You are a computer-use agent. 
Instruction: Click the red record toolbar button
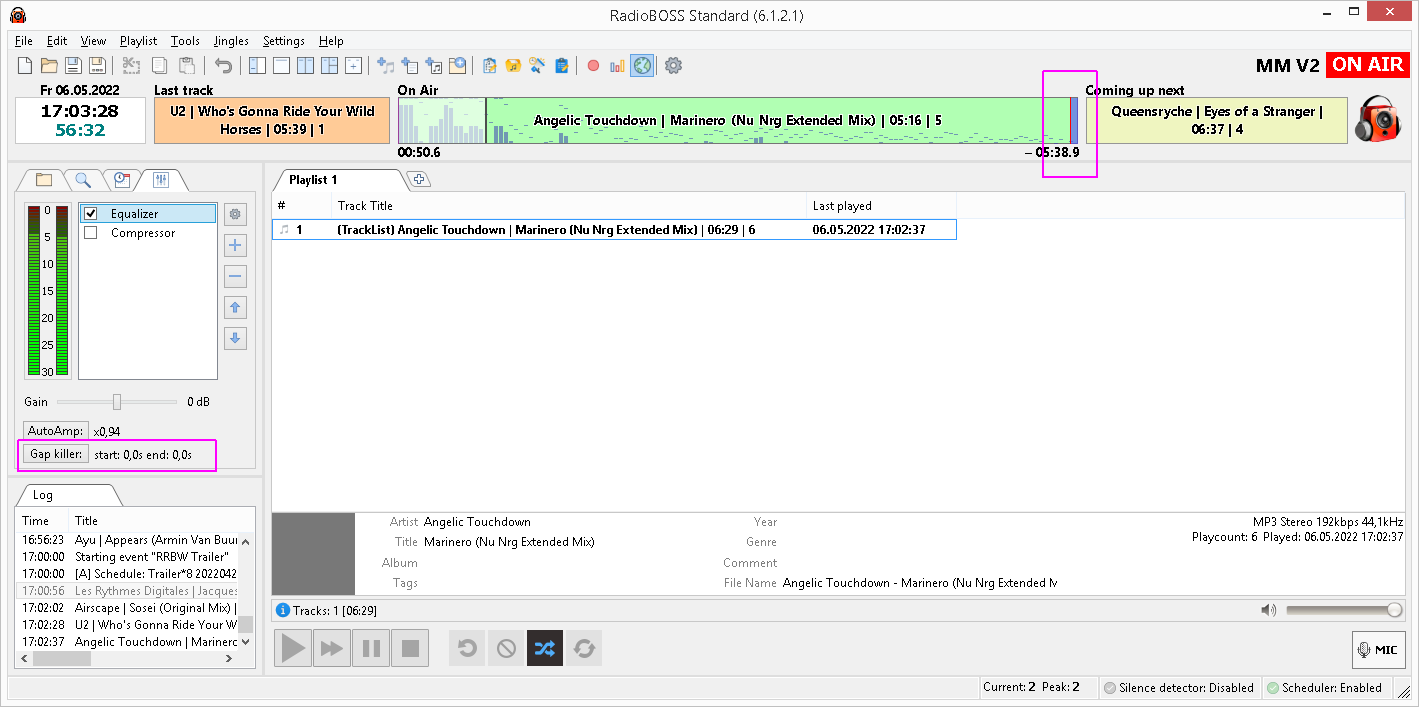593,66
